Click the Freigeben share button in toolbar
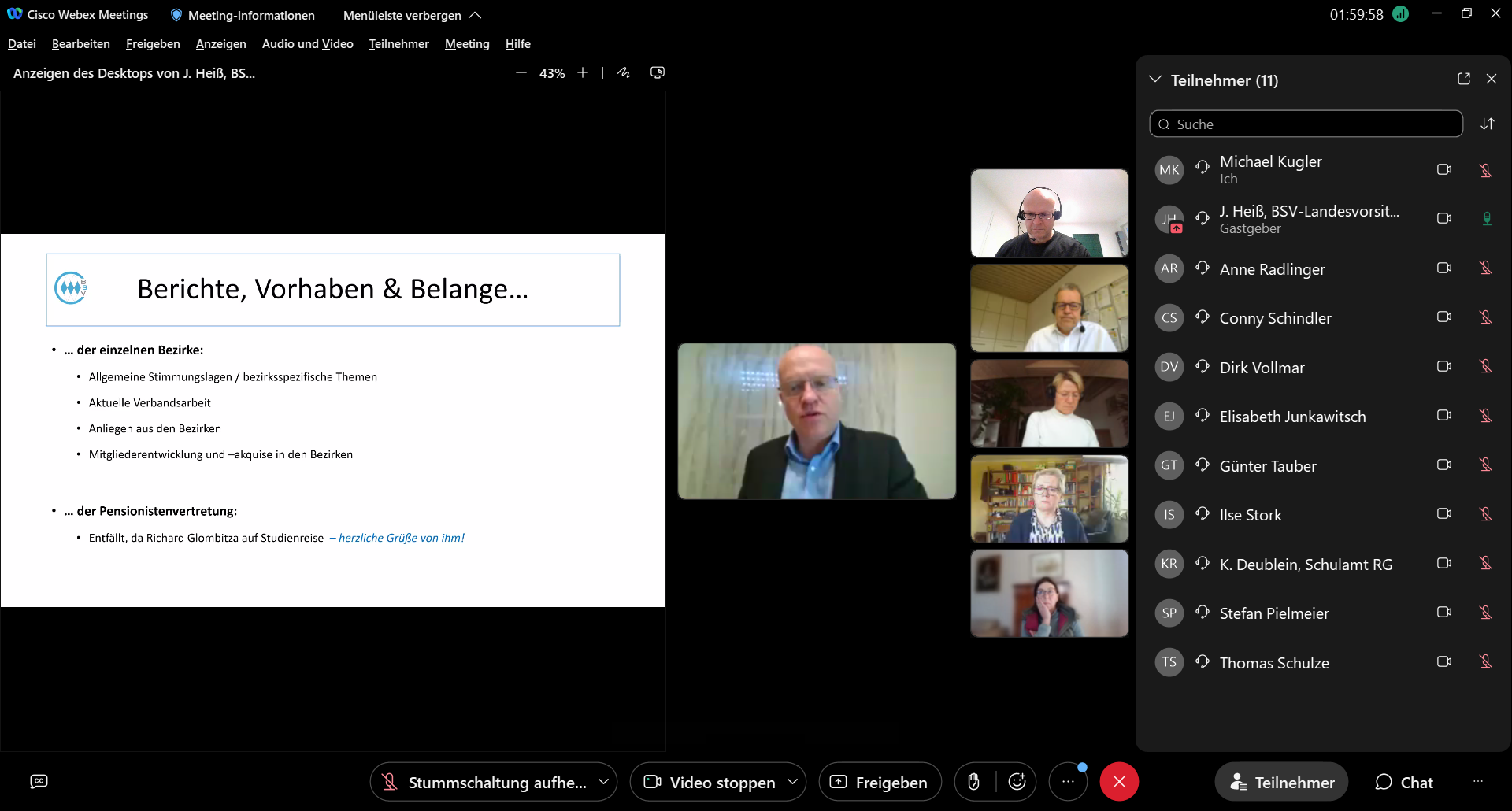1512x811 pixels. coord(880,782)
